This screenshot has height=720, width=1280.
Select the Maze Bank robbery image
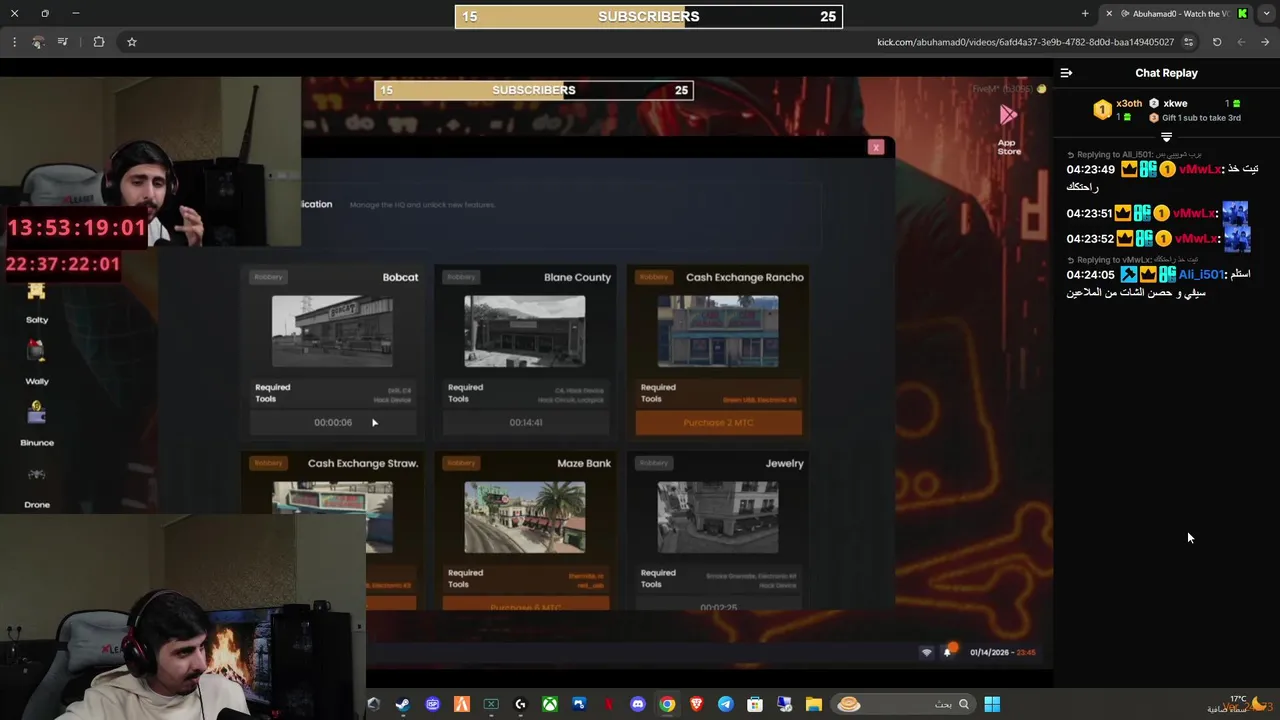click(x=525, y=517)
